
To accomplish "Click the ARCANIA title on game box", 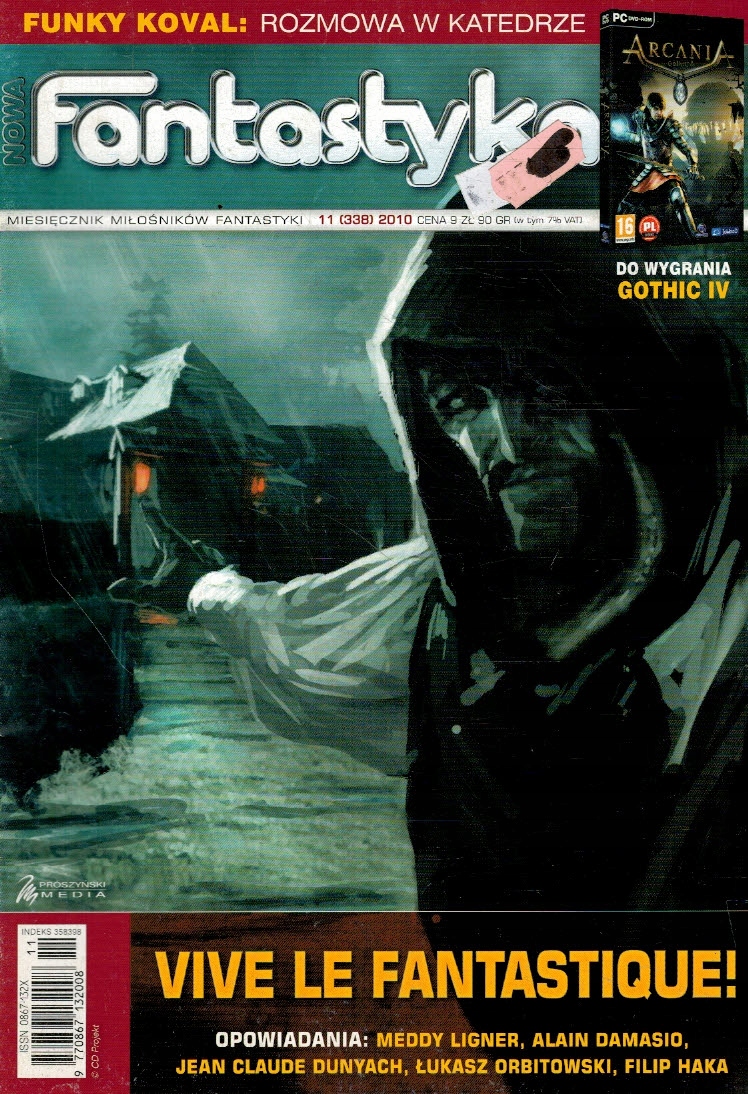I will [x=678, y=52].
